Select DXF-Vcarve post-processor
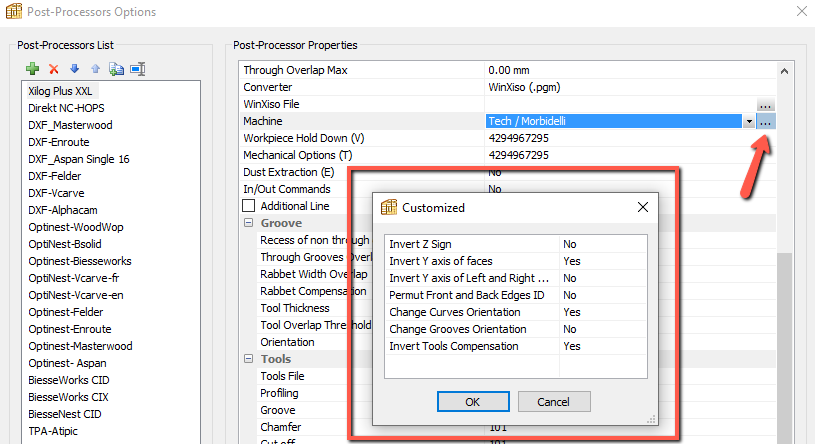 pyautogui.click(x=56, y=193)
